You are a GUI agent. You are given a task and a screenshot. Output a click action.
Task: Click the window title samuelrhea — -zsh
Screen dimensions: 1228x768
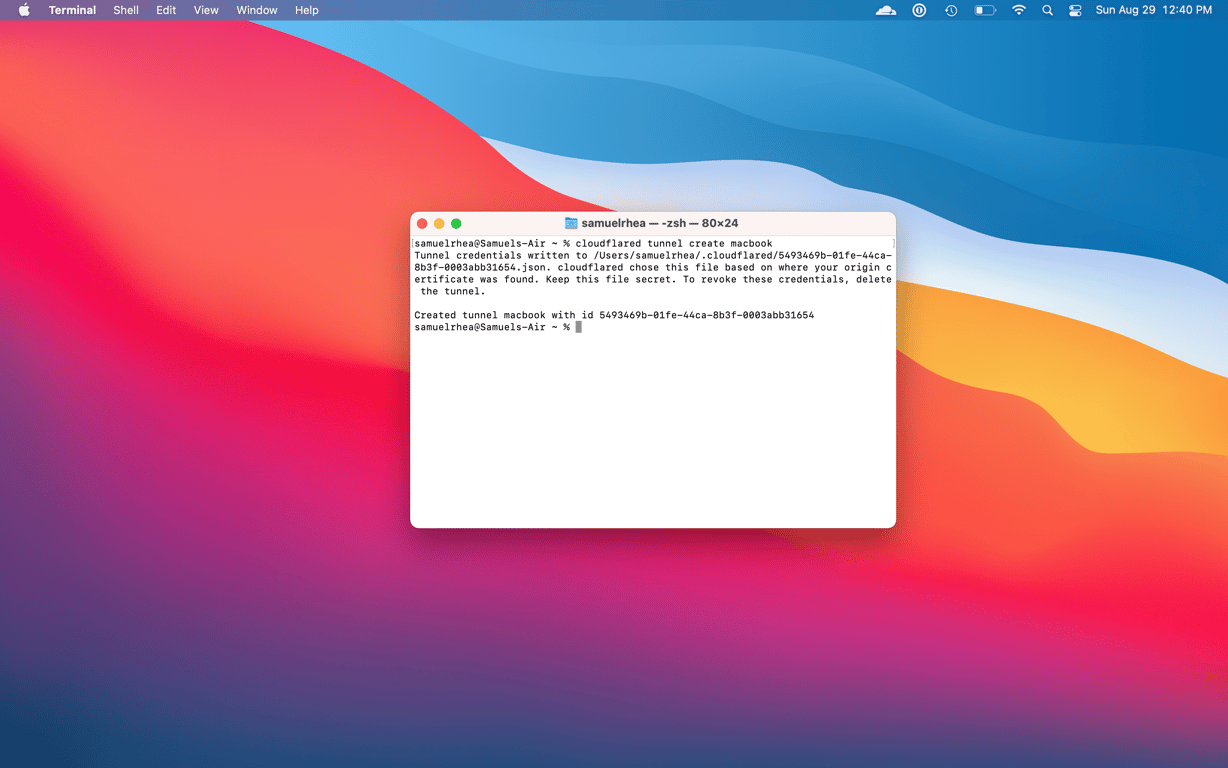(x=660, y=223)
